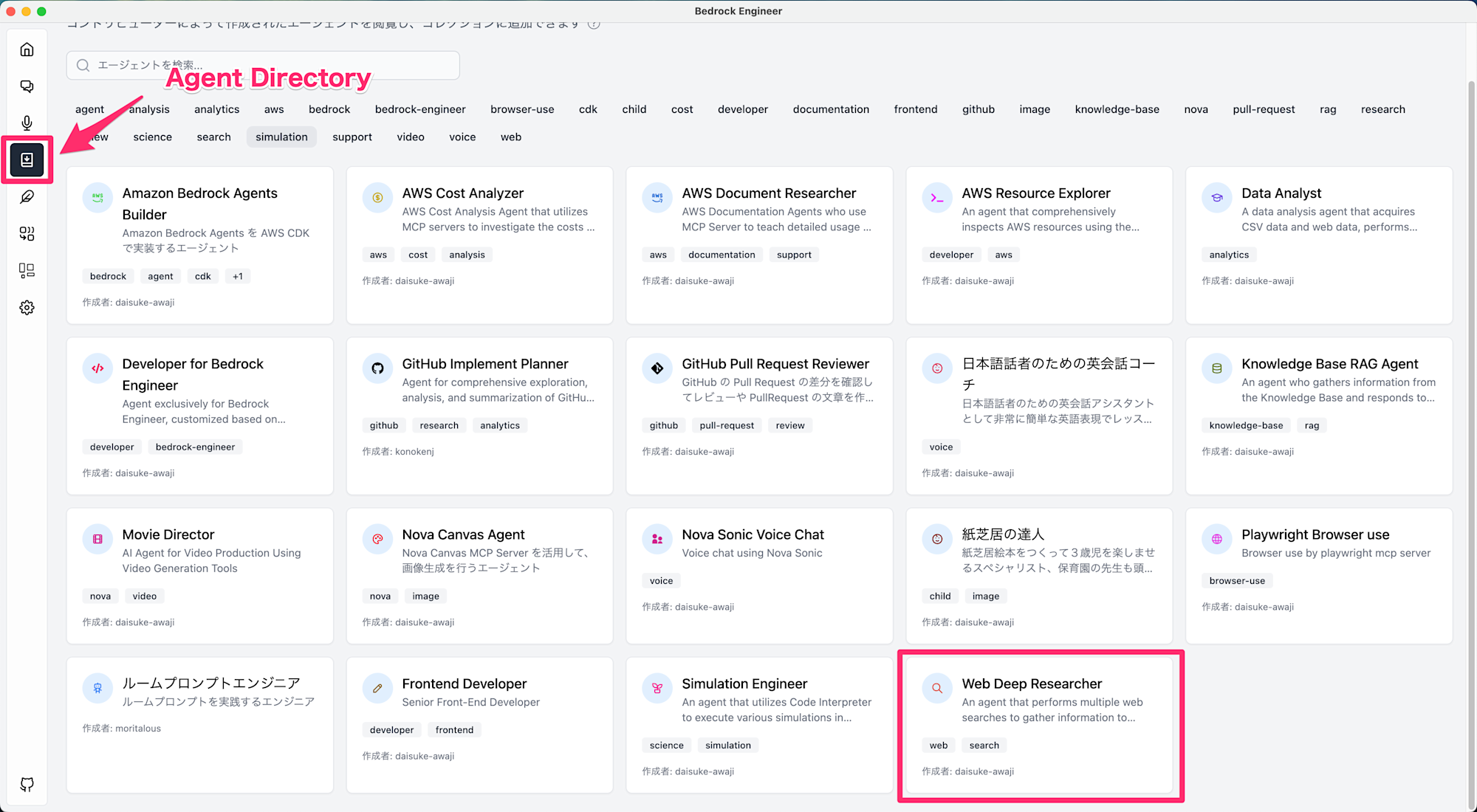
Task: Open the Web Deep Researcher agent card
Action: coord(1039,724)
